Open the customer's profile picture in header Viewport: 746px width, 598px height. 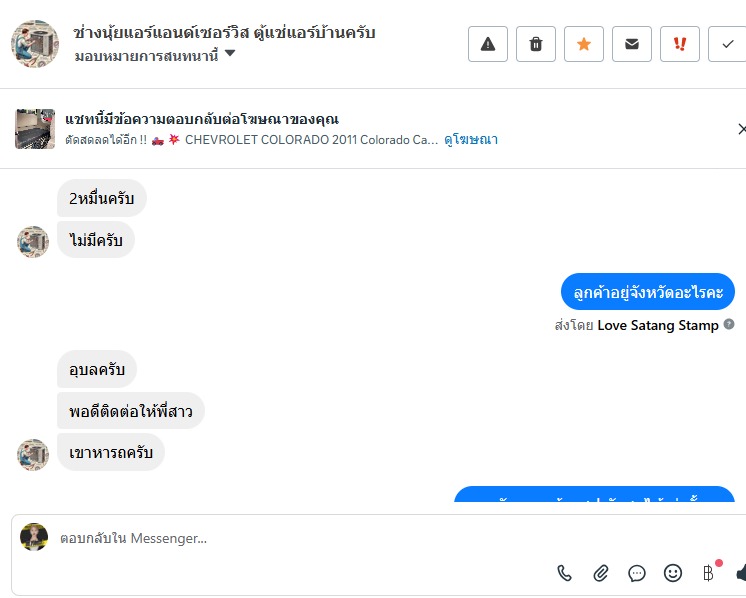(x=34, y=43)
